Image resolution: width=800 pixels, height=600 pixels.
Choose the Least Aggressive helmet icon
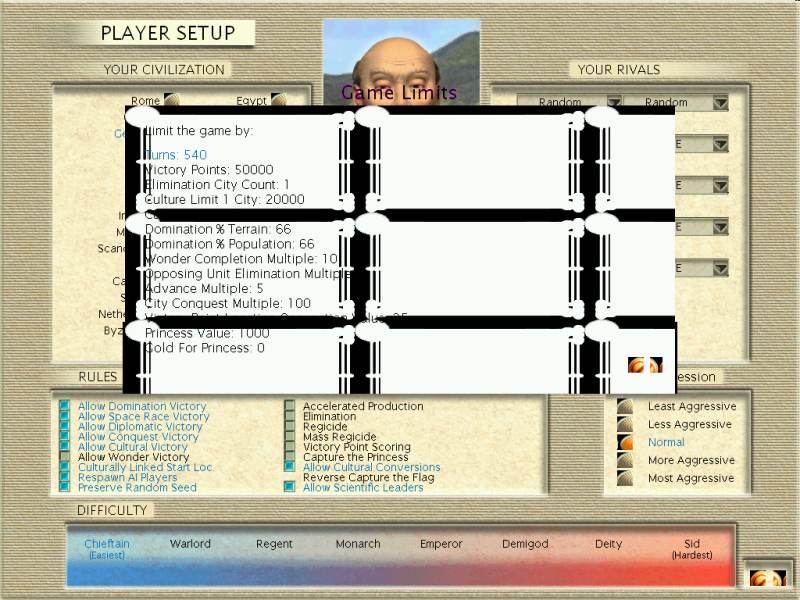click(625, 406)
